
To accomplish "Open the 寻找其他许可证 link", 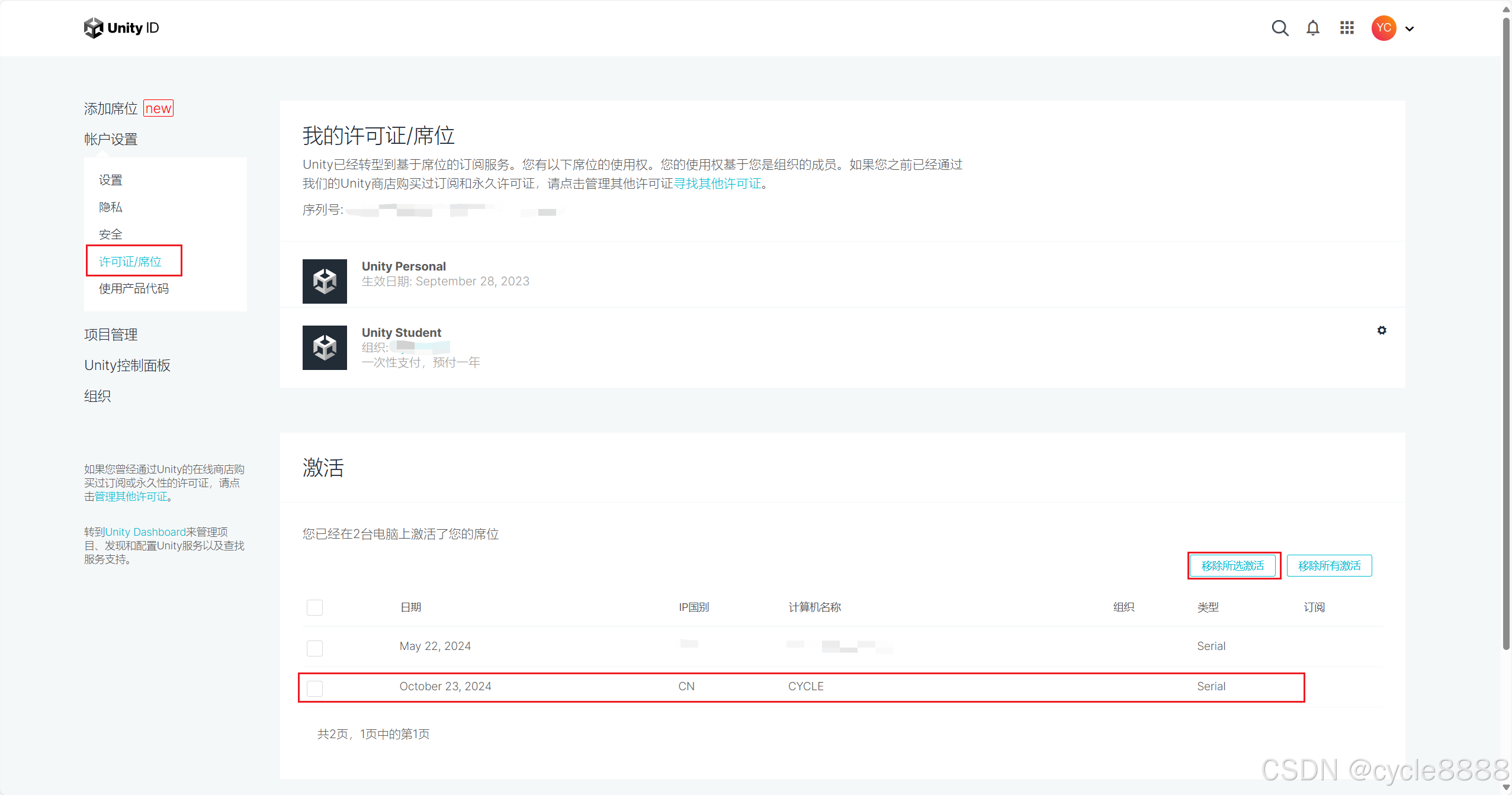I will (x=717, y=184).
